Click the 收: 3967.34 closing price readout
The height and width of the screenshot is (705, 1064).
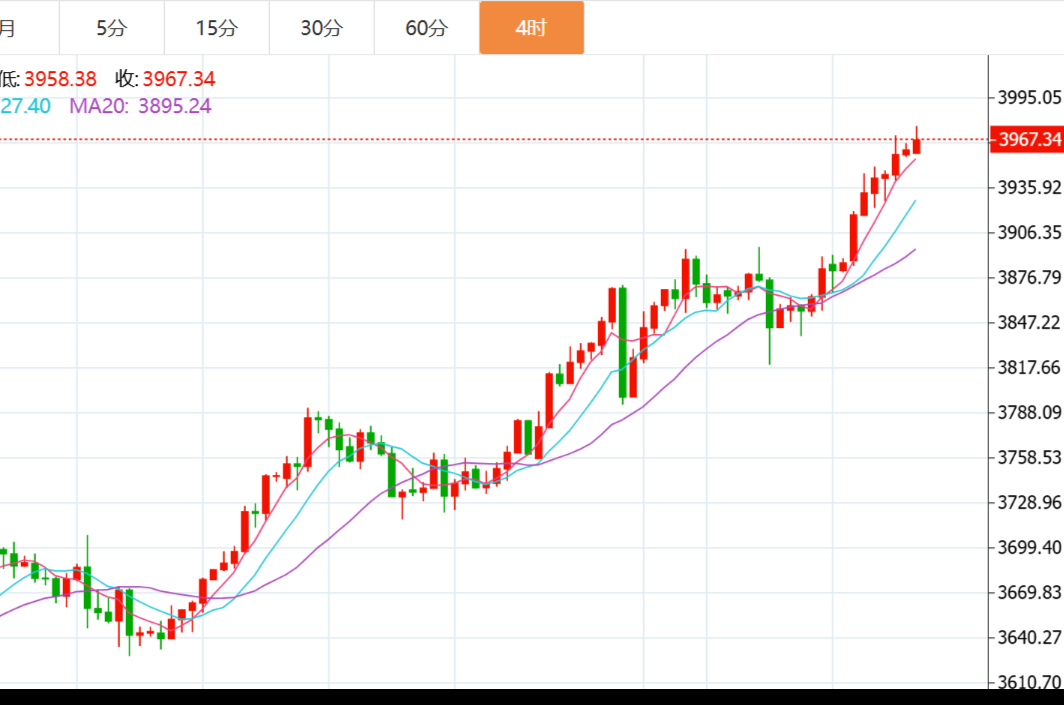[165, 79]
